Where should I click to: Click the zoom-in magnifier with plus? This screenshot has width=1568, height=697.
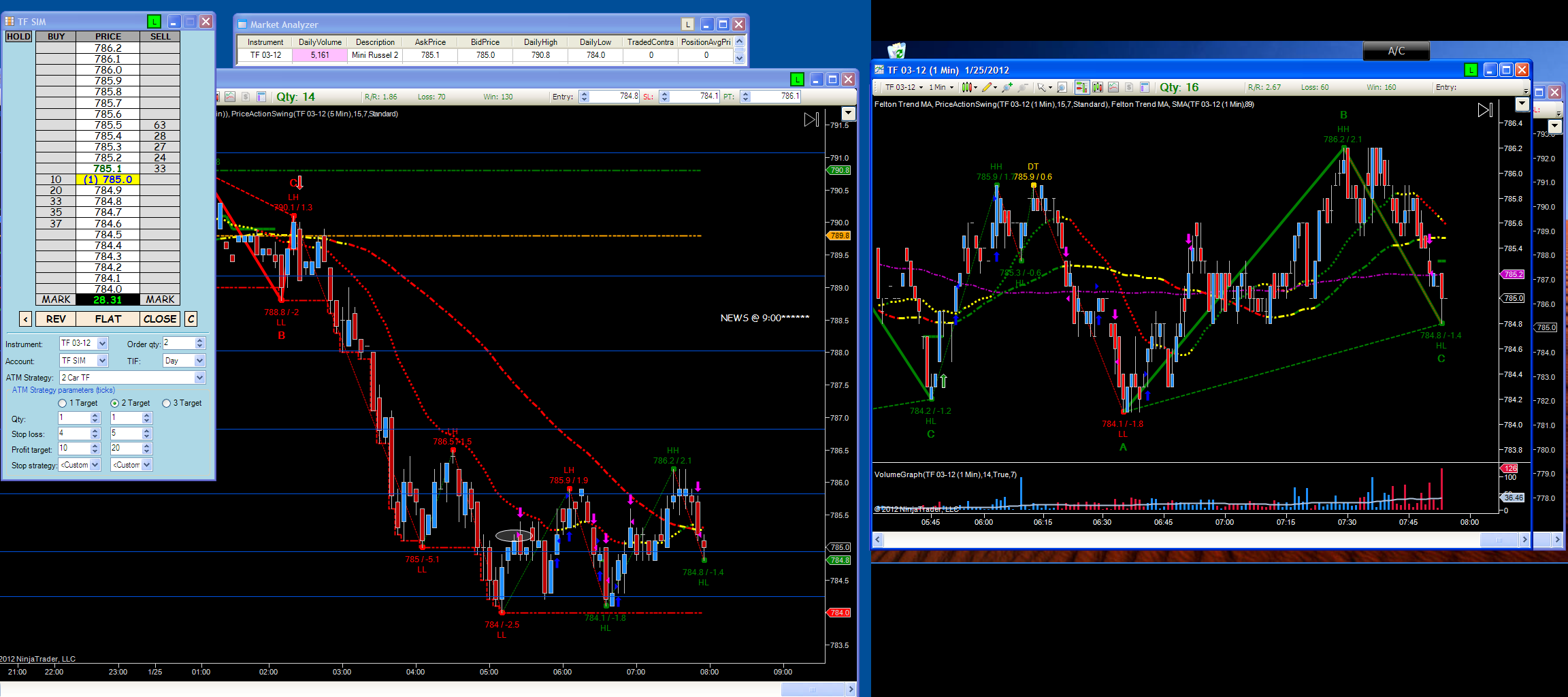(1007, 87)
